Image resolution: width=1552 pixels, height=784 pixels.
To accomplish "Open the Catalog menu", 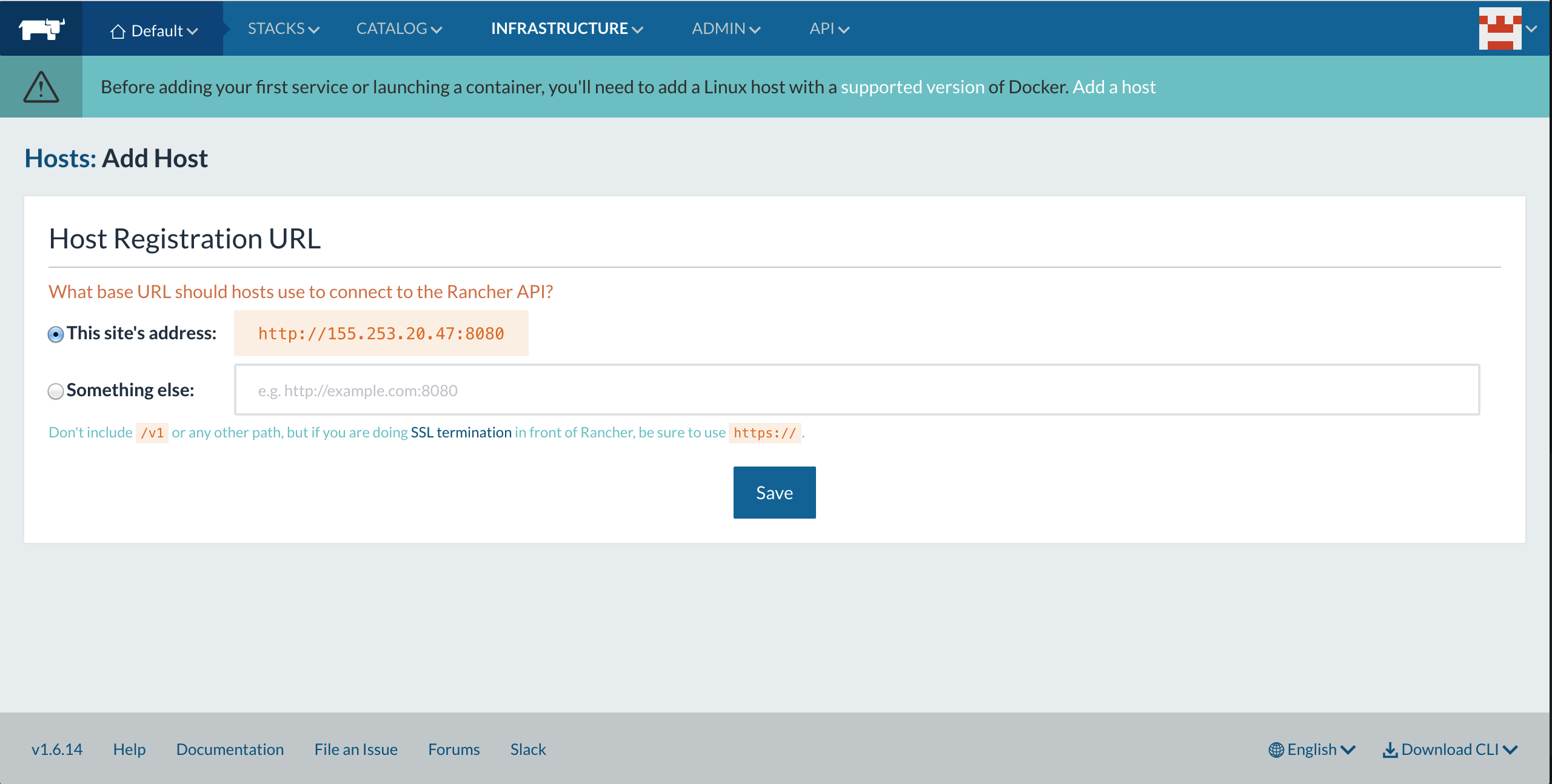I will (x=399, y=28).
